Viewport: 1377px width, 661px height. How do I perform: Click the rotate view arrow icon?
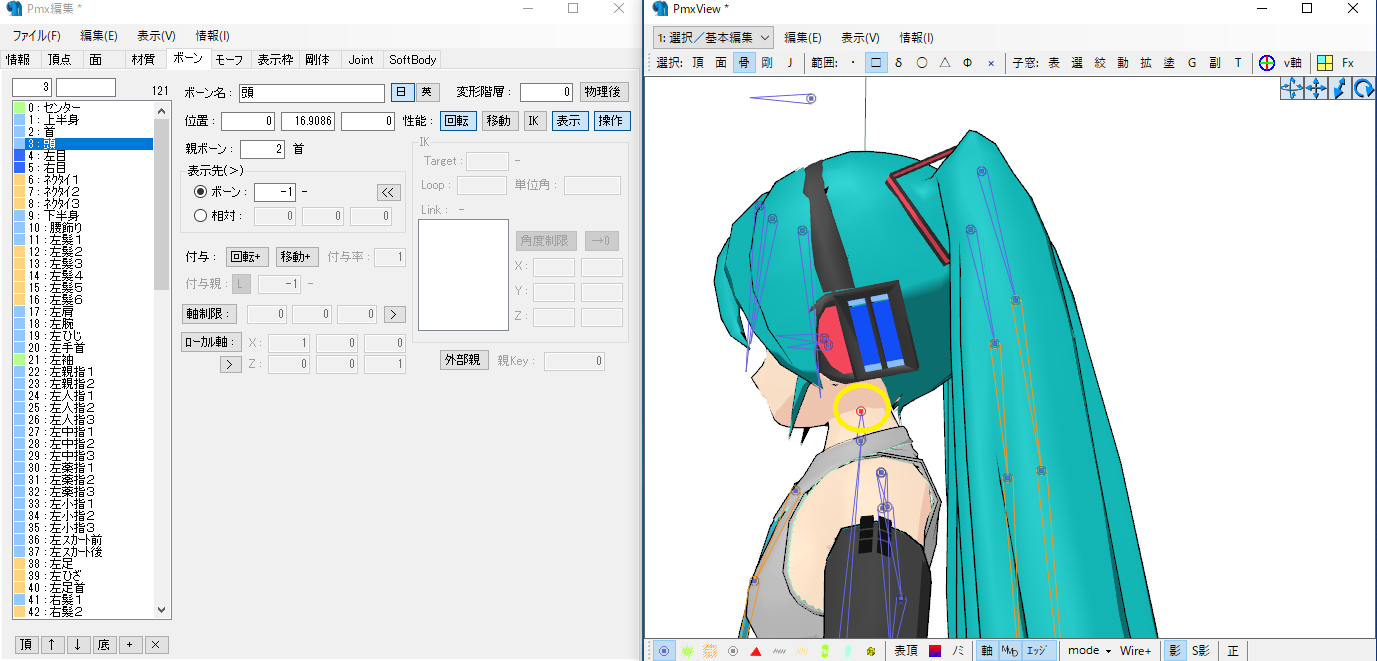tap(1364, 89)
